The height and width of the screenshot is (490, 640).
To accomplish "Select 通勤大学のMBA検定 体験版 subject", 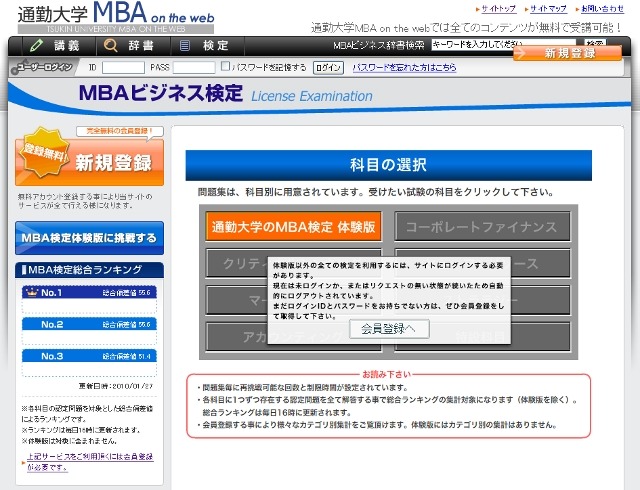I will click(294, 227).
